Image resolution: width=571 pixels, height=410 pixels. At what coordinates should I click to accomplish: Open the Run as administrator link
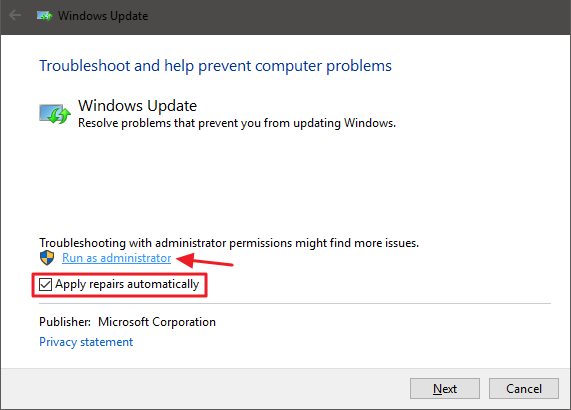117,258
